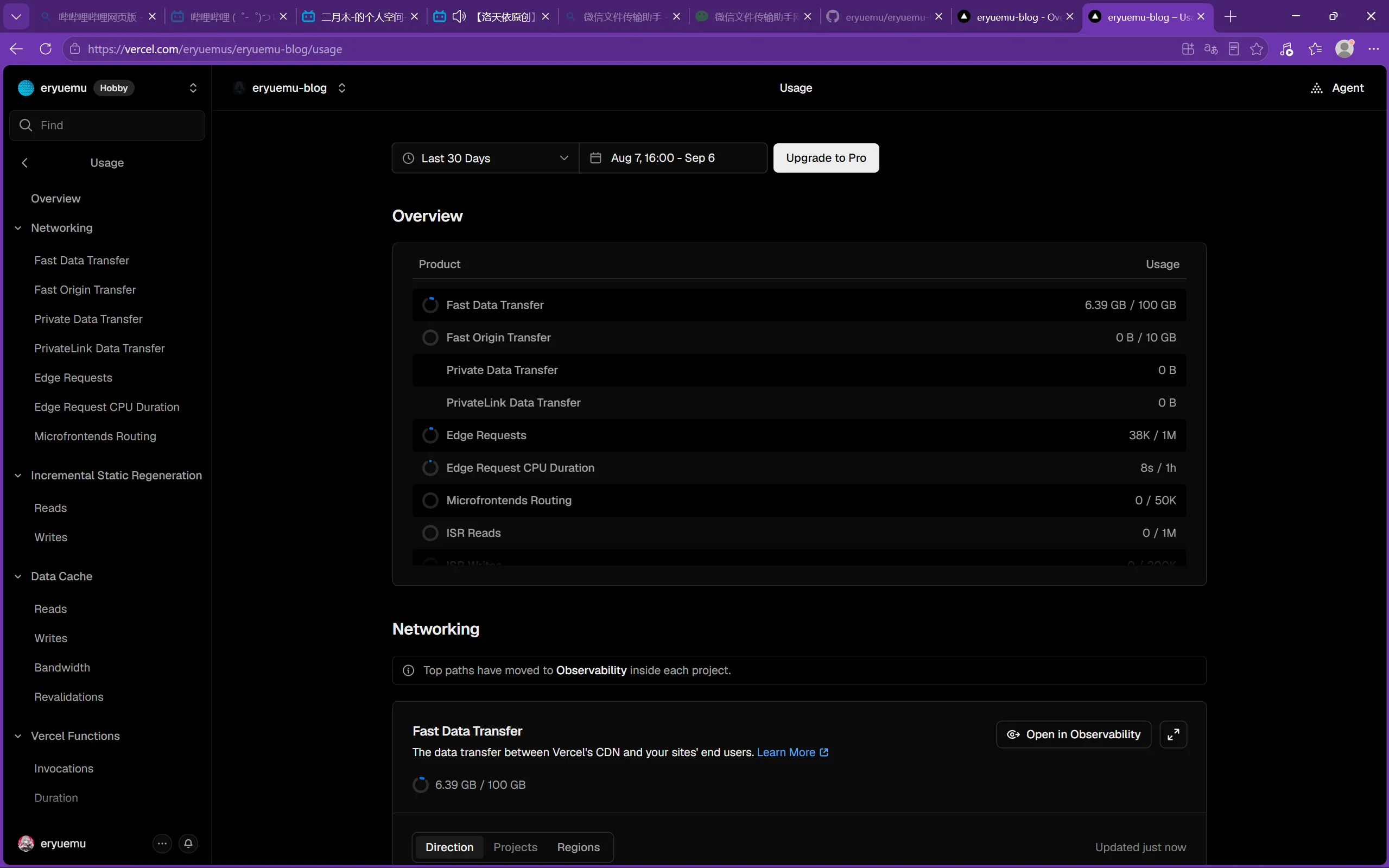Image resolution: width=1389 pixels, height=868 pixels.
Task: Collapse the Networking sidebar section
Action: click(18, 228)
